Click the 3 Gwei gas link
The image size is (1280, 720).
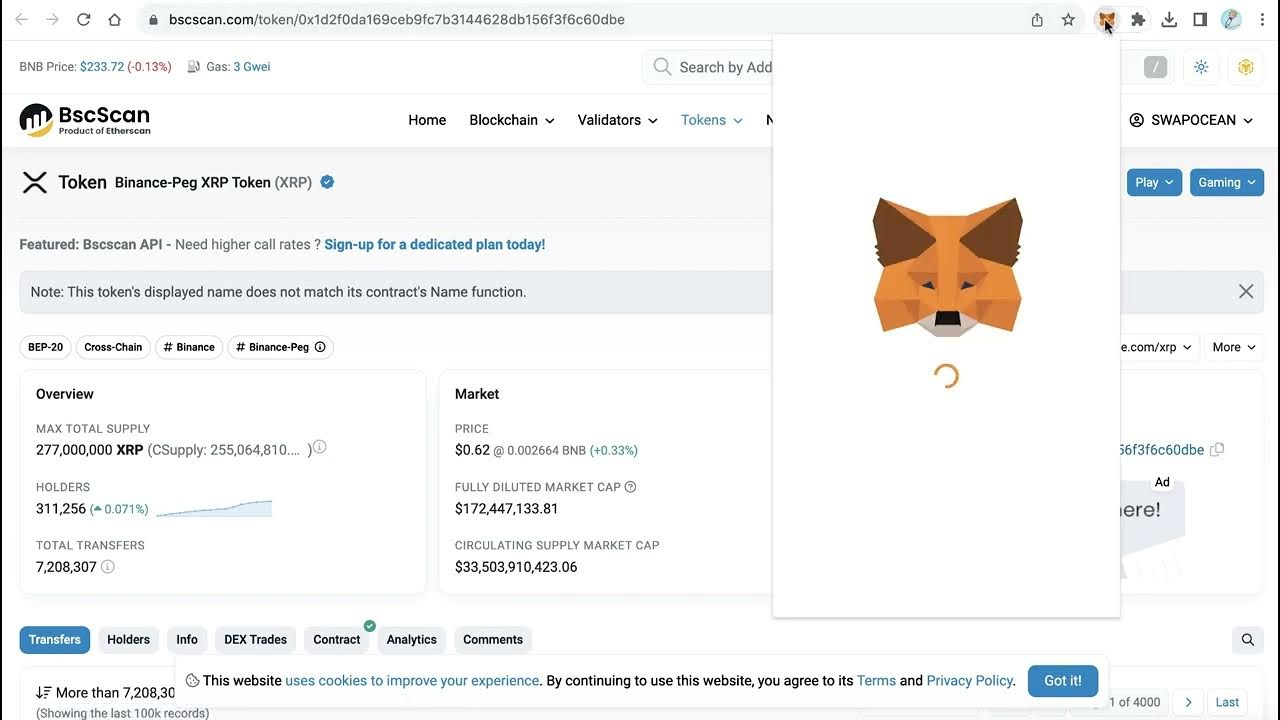tap(252, 67)
